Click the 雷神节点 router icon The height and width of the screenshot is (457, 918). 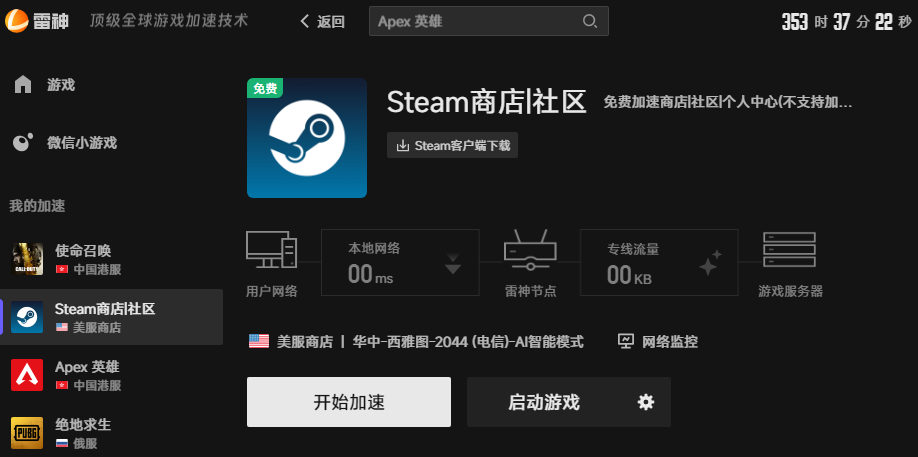coord(530,250)
